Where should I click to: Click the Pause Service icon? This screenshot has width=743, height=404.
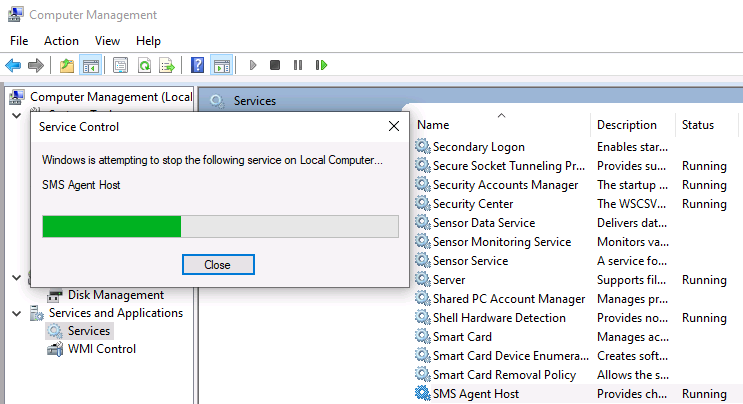pos(298,65)
